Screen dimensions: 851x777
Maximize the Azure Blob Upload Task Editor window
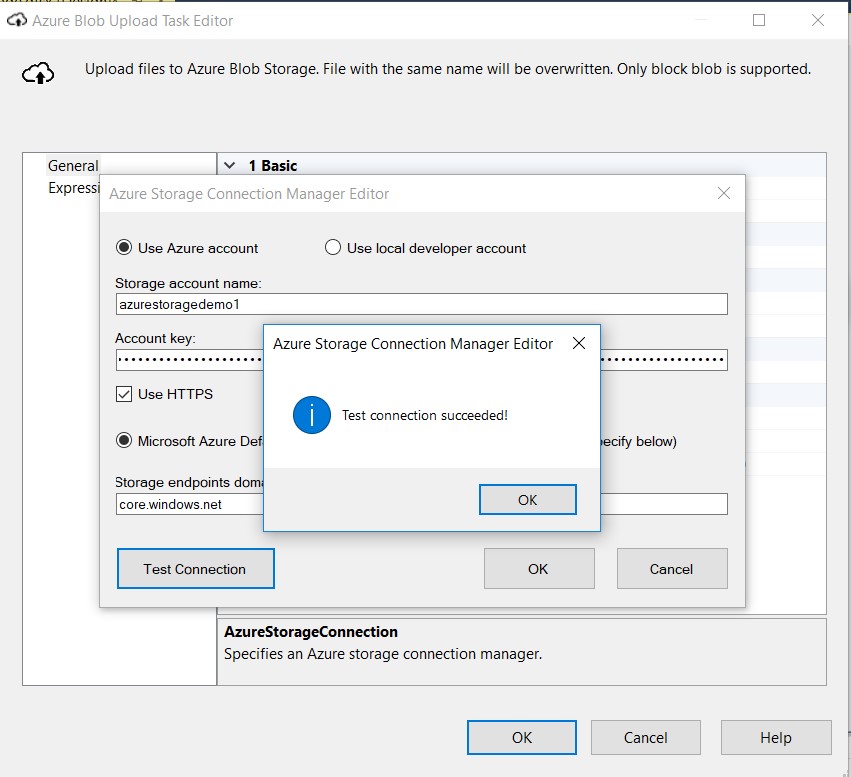click(x=759, y=20)
